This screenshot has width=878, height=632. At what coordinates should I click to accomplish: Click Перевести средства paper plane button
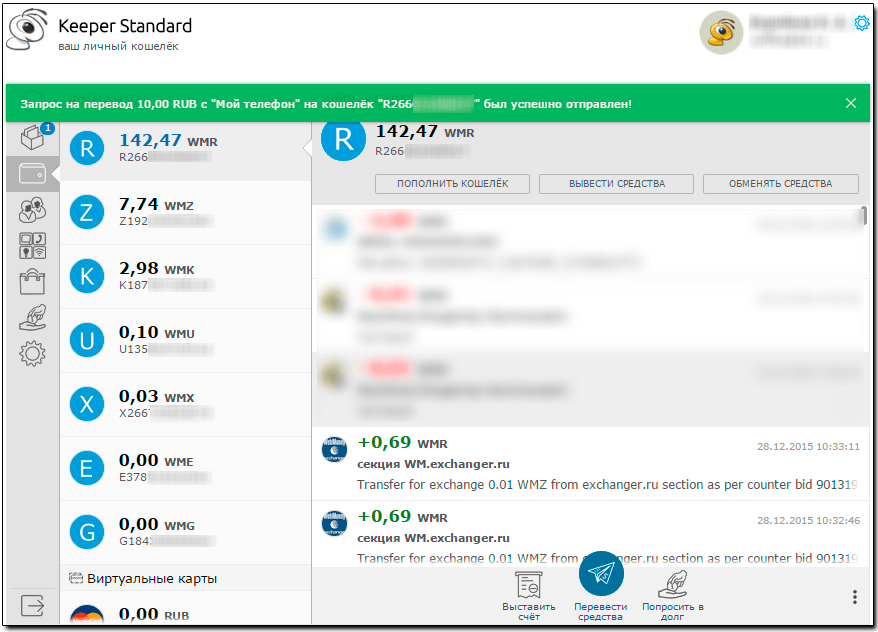coord(601,573)
